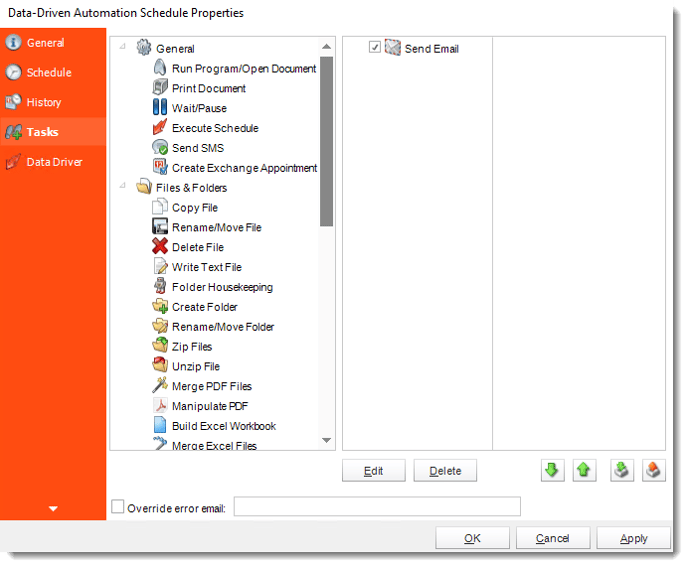Click the green arrow import tasks icon
This screenshot has width=688, height=567.
tap(621, 470)
